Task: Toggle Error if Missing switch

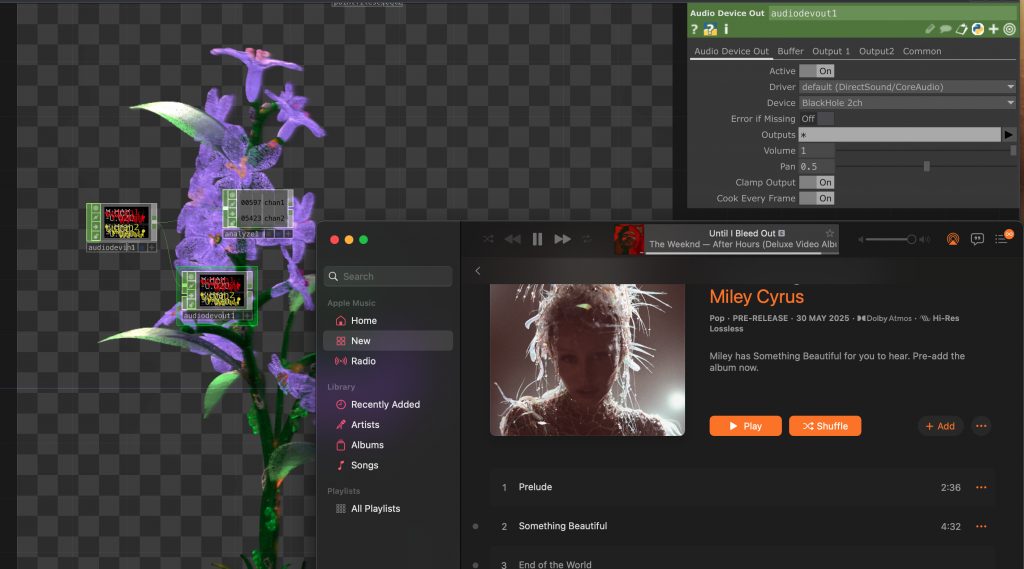Action: coord(816,119)
